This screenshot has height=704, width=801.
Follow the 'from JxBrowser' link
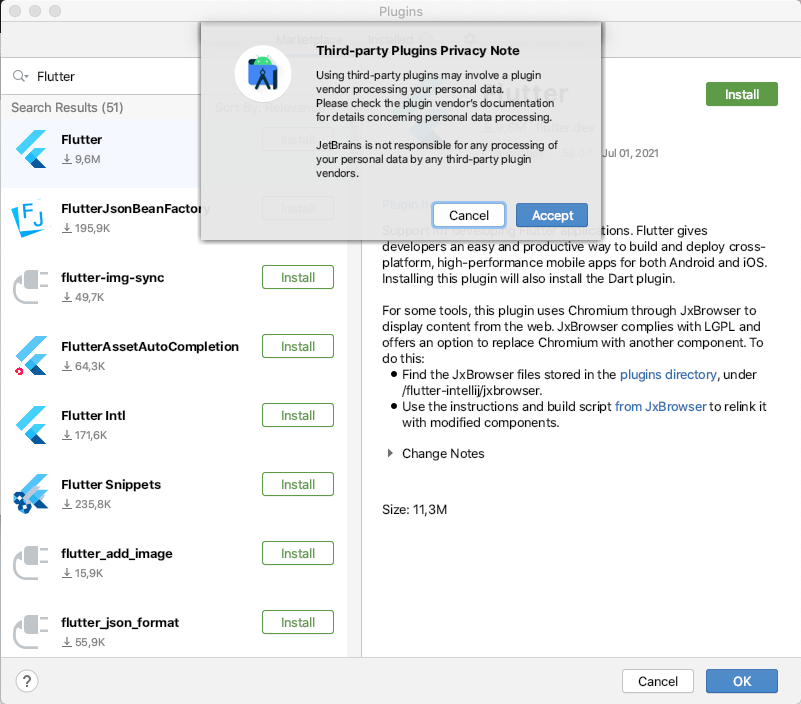click(661, 406)
